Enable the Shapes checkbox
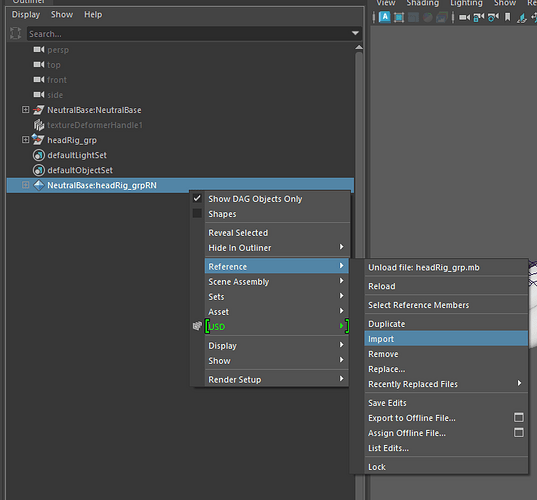This screenshot has height=500, width=537. coord(197,213)
